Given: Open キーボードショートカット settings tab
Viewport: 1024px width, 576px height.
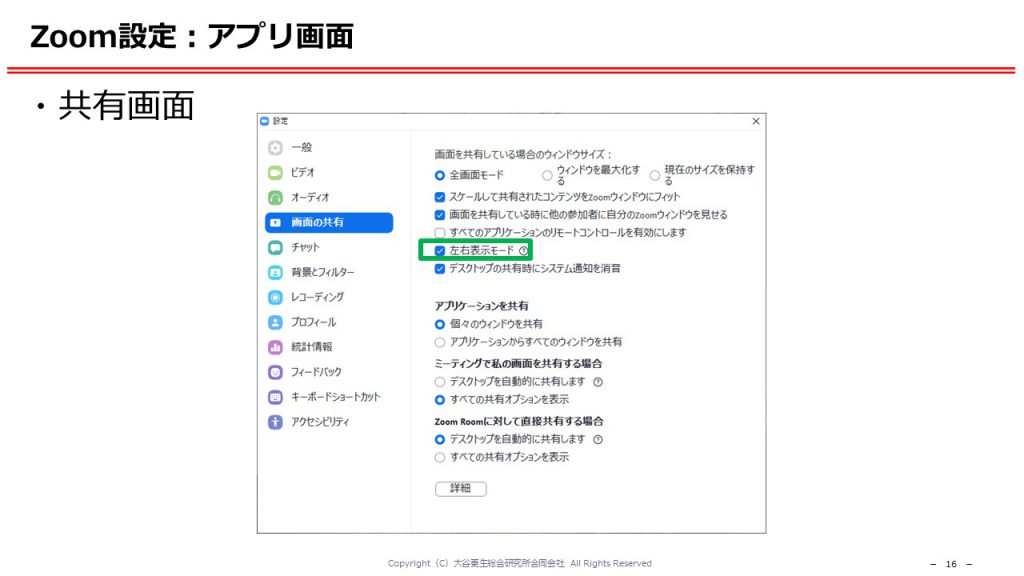Looking at the screenshot, I should coord(329,397).
